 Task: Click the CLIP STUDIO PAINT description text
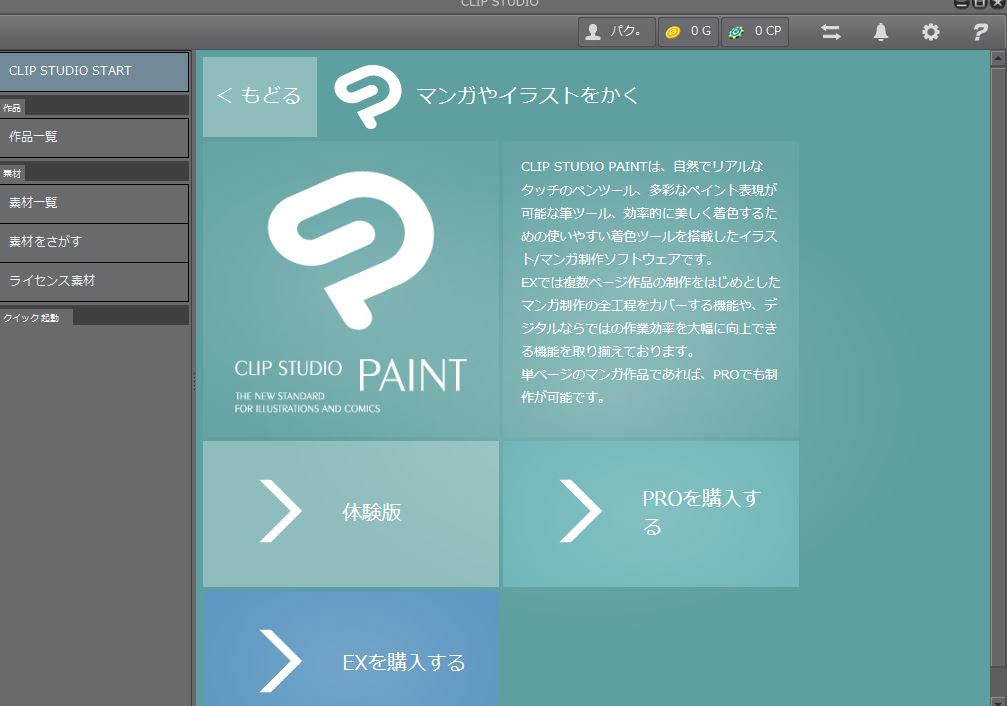(x=650, y=282)
